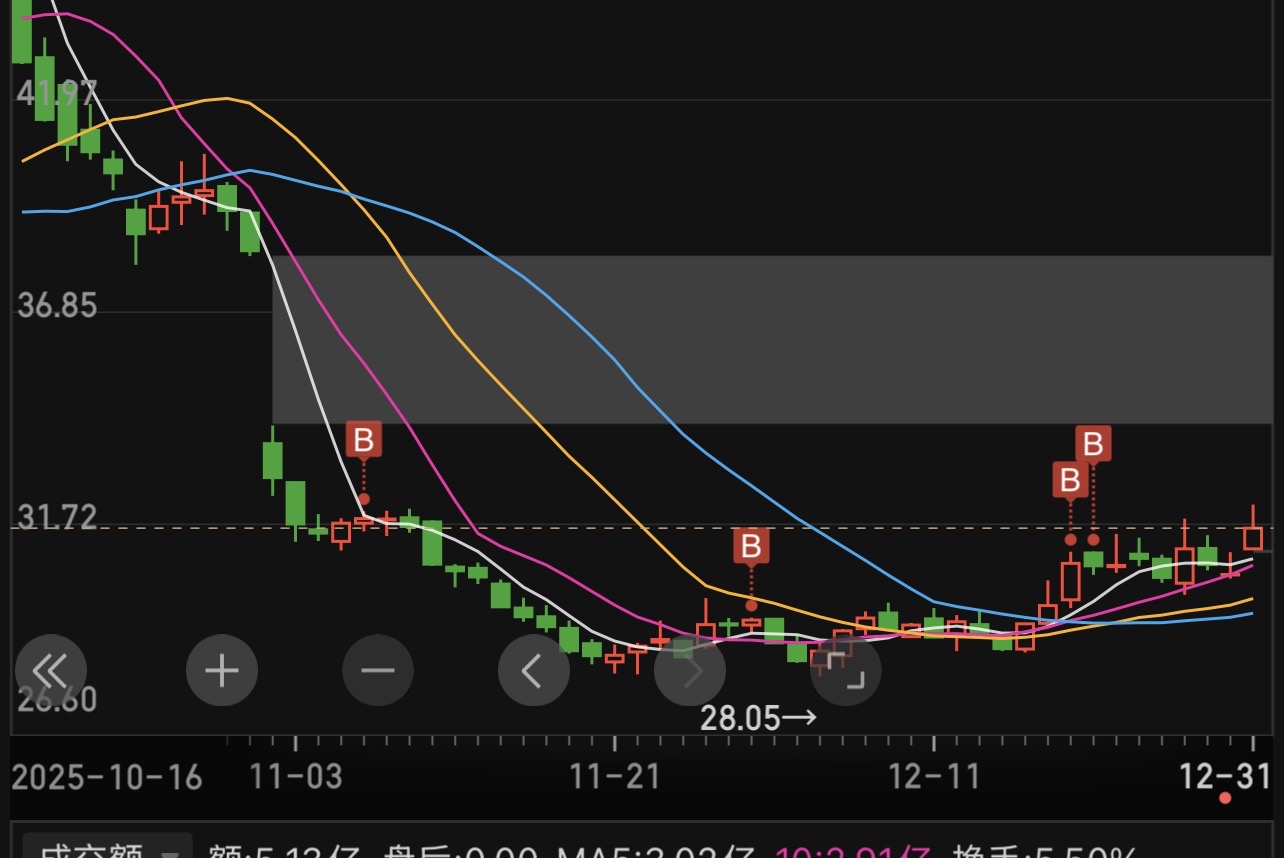Image resolution: width=1284 pixels, height=858 pixels.
Task: Zoom in the chart with plus button
Action: coord(221,670)
